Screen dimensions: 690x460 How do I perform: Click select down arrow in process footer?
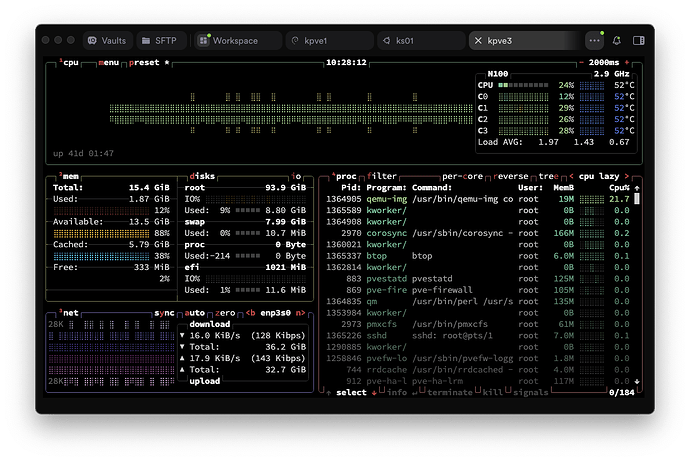[x=374, y=393]
